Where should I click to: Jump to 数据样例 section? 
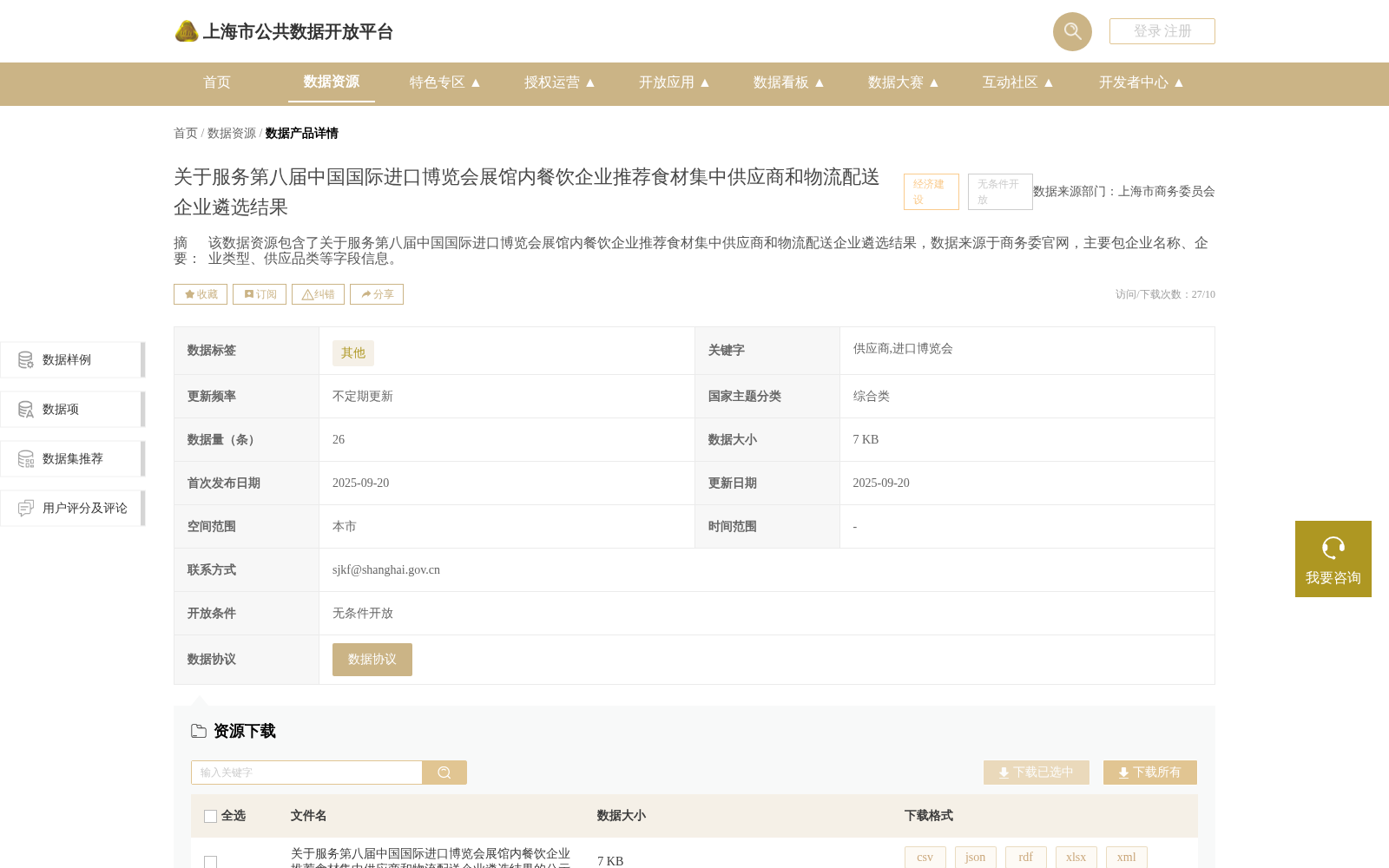[73, 359]
